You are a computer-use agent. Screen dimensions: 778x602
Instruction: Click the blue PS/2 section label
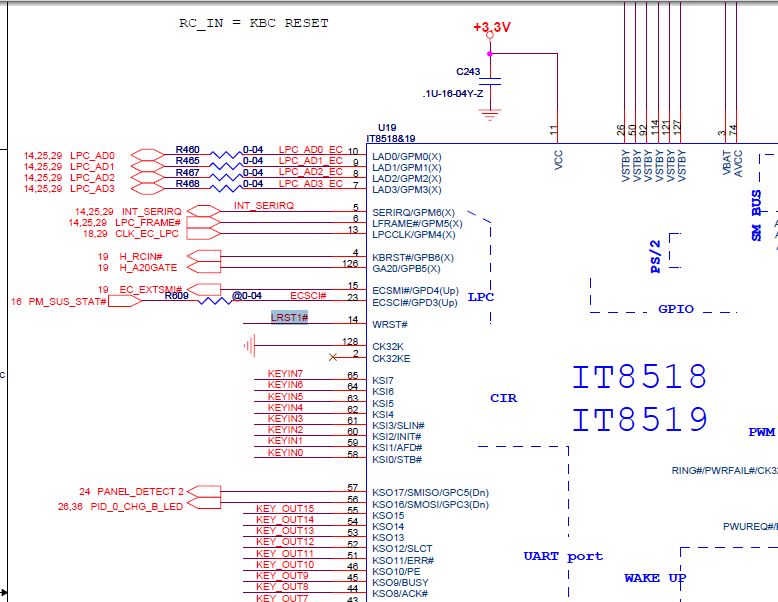pyautogui.click(x=655, y=257)
